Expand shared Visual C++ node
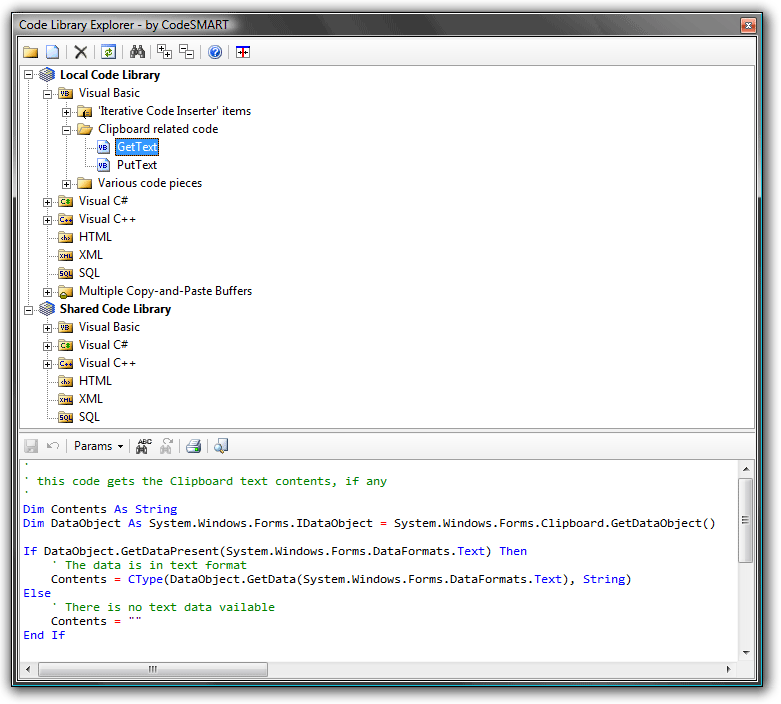 [47, 364]
